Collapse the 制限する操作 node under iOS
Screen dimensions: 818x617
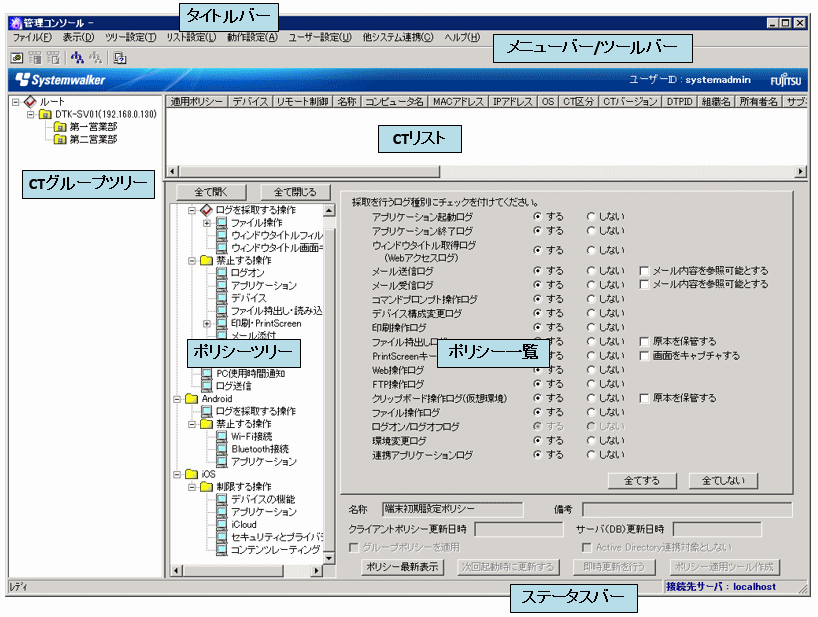tap(192, 487)
